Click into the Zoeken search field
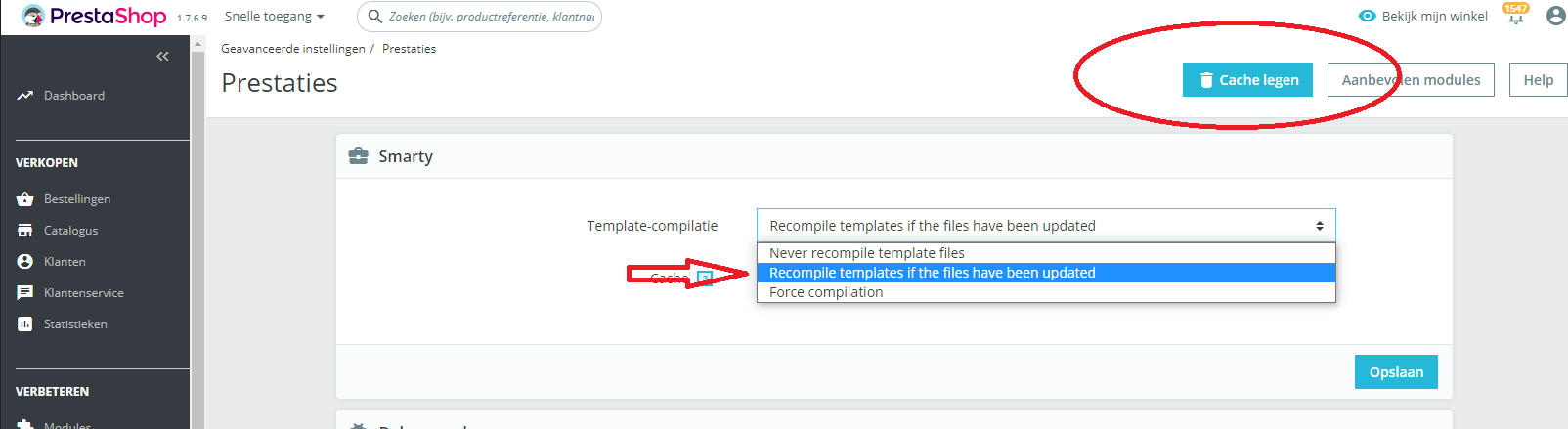The height and width of the screenshot is (429, 1568). point(489,17)
